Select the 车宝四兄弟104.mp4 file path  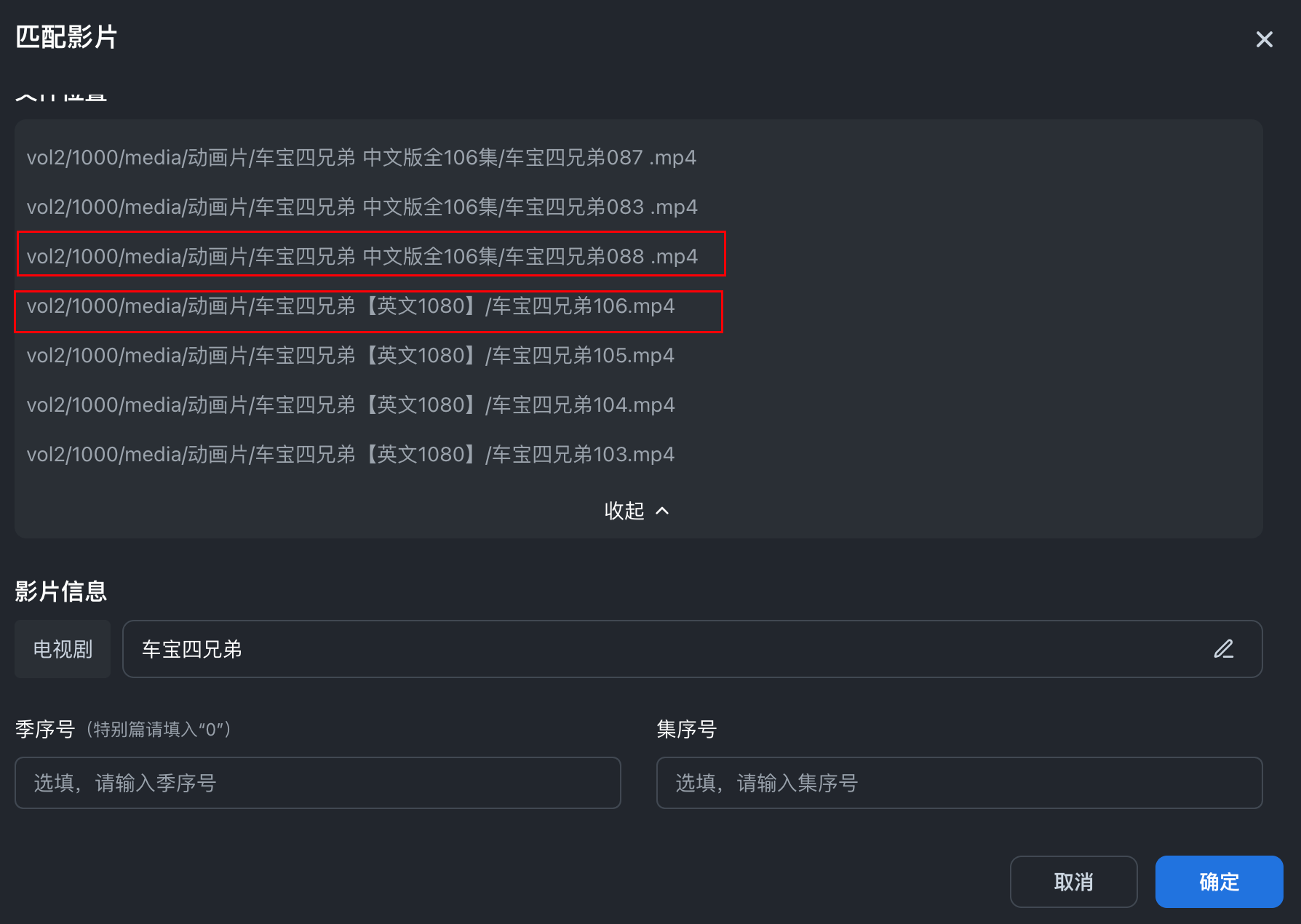351,405
